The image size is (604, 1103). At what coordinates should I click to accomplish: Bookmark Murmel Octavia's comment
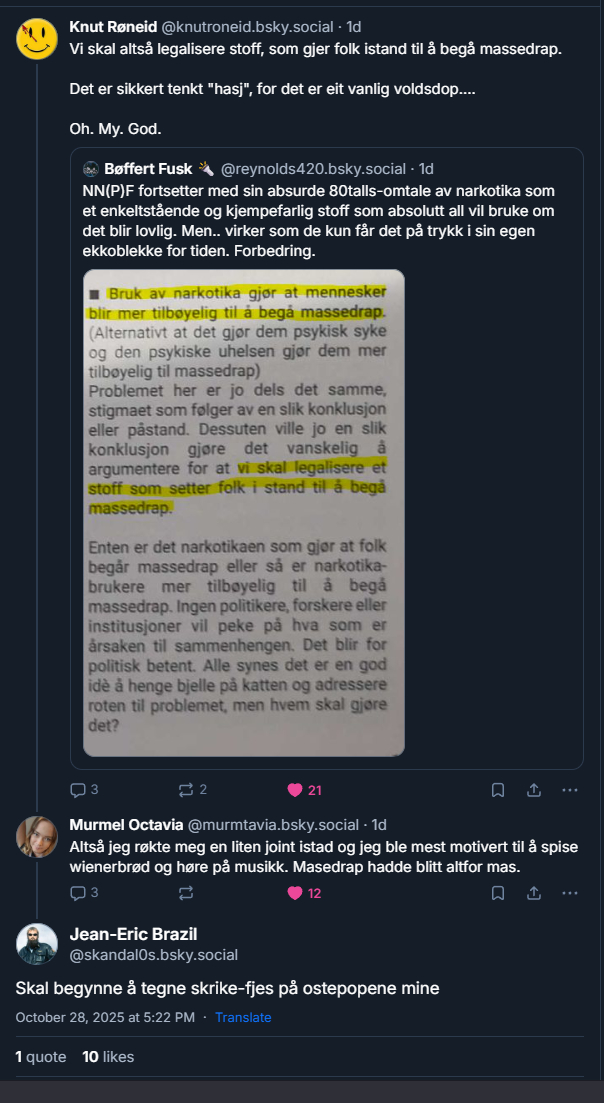(498, 893)
